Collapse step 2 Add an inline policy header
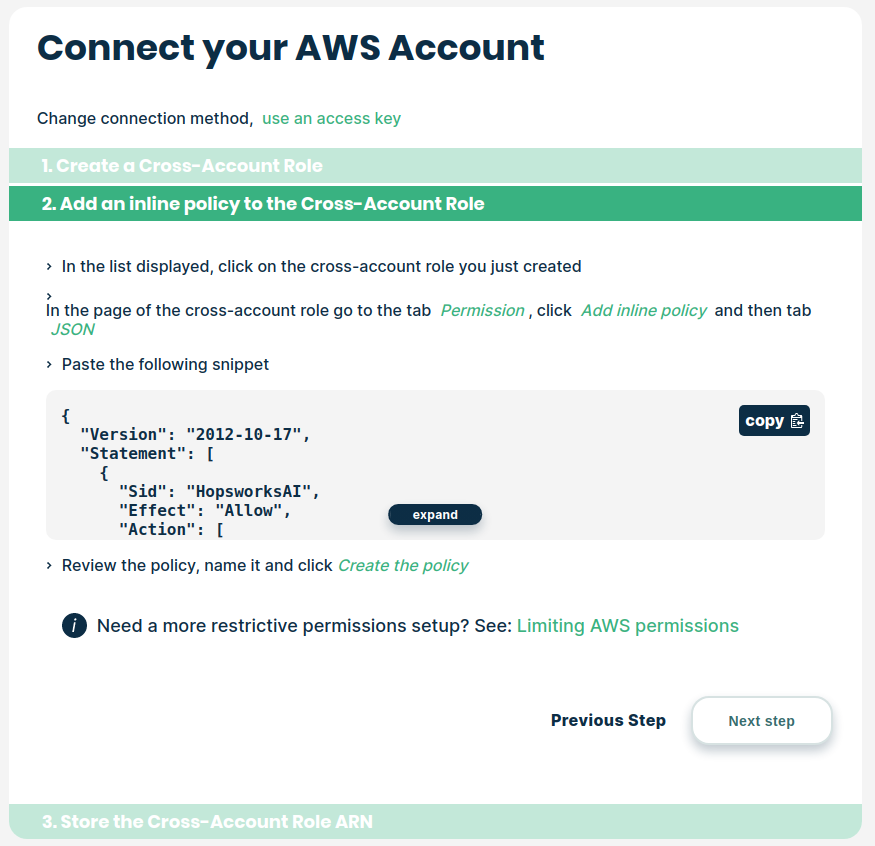This screenshot has width=875, height=846. (x=263, y=204)
